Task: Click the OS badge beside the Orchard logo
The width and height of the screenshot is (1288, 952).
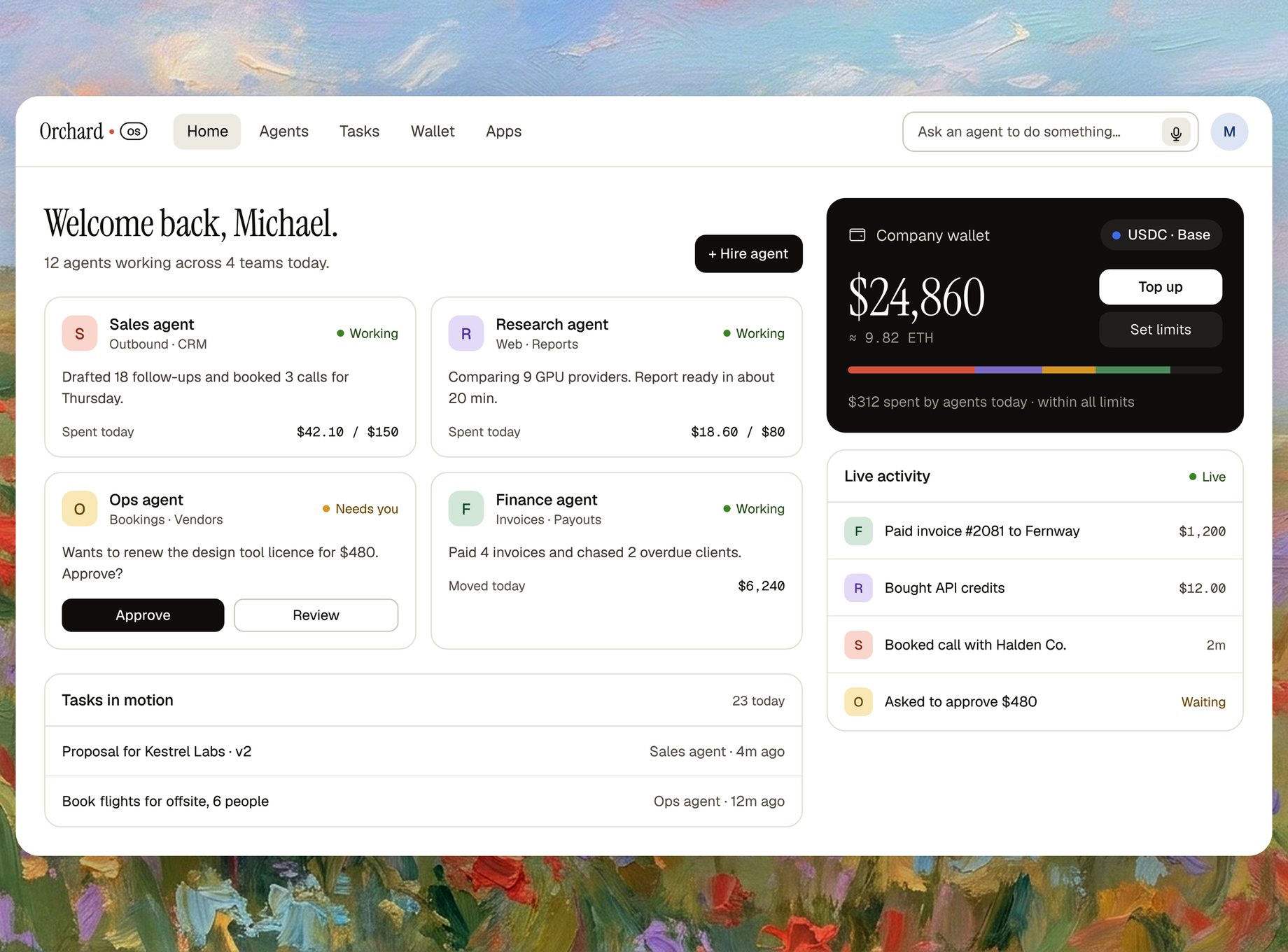Action: 134,132
